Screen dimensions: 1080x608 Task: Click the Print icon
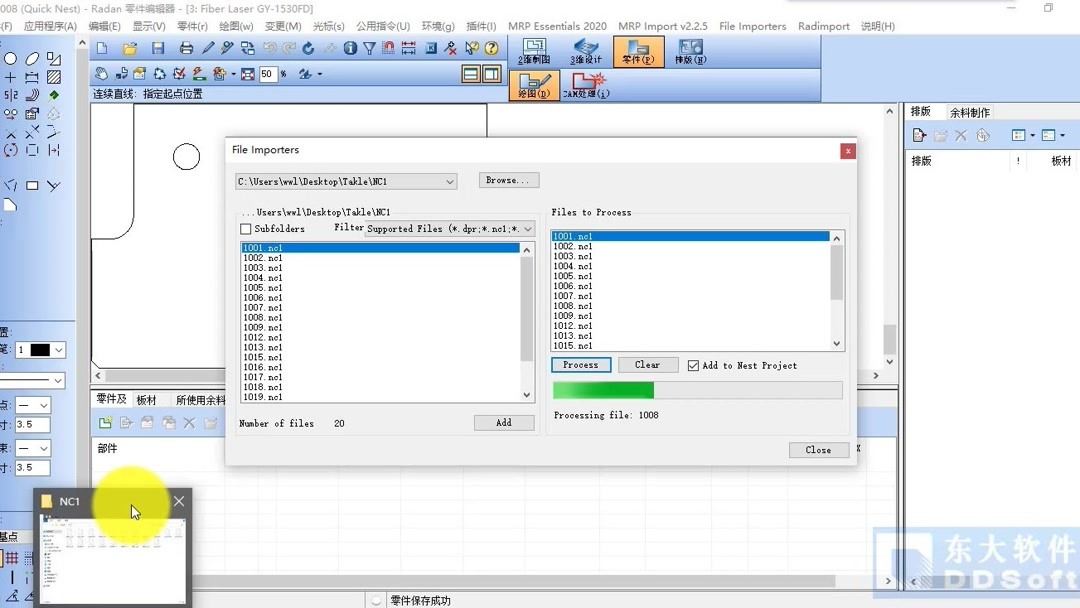coord(185,48)
